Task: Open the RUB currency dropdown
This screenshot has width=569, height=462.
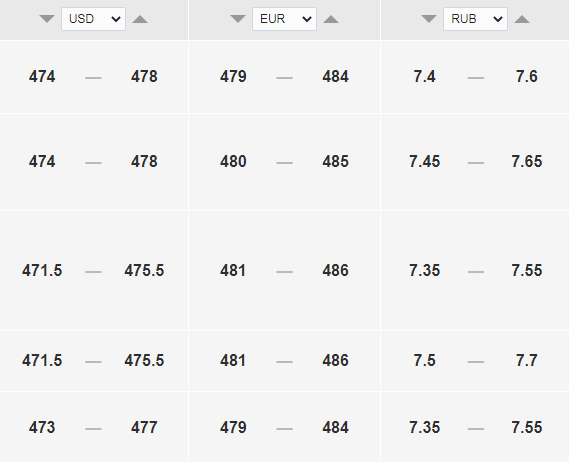Action: [x=475, y=19]
